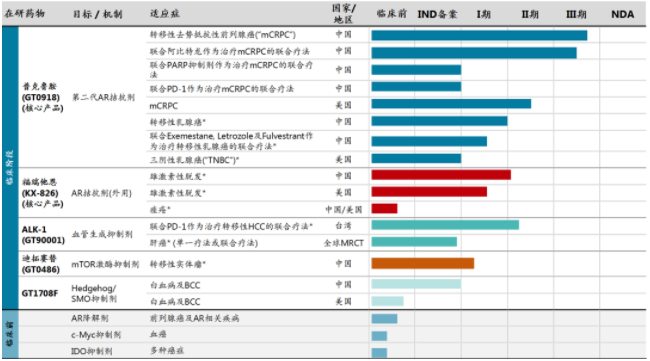
Task: Click the red bar for 痤疮 indication
Action: click(384, 208)
